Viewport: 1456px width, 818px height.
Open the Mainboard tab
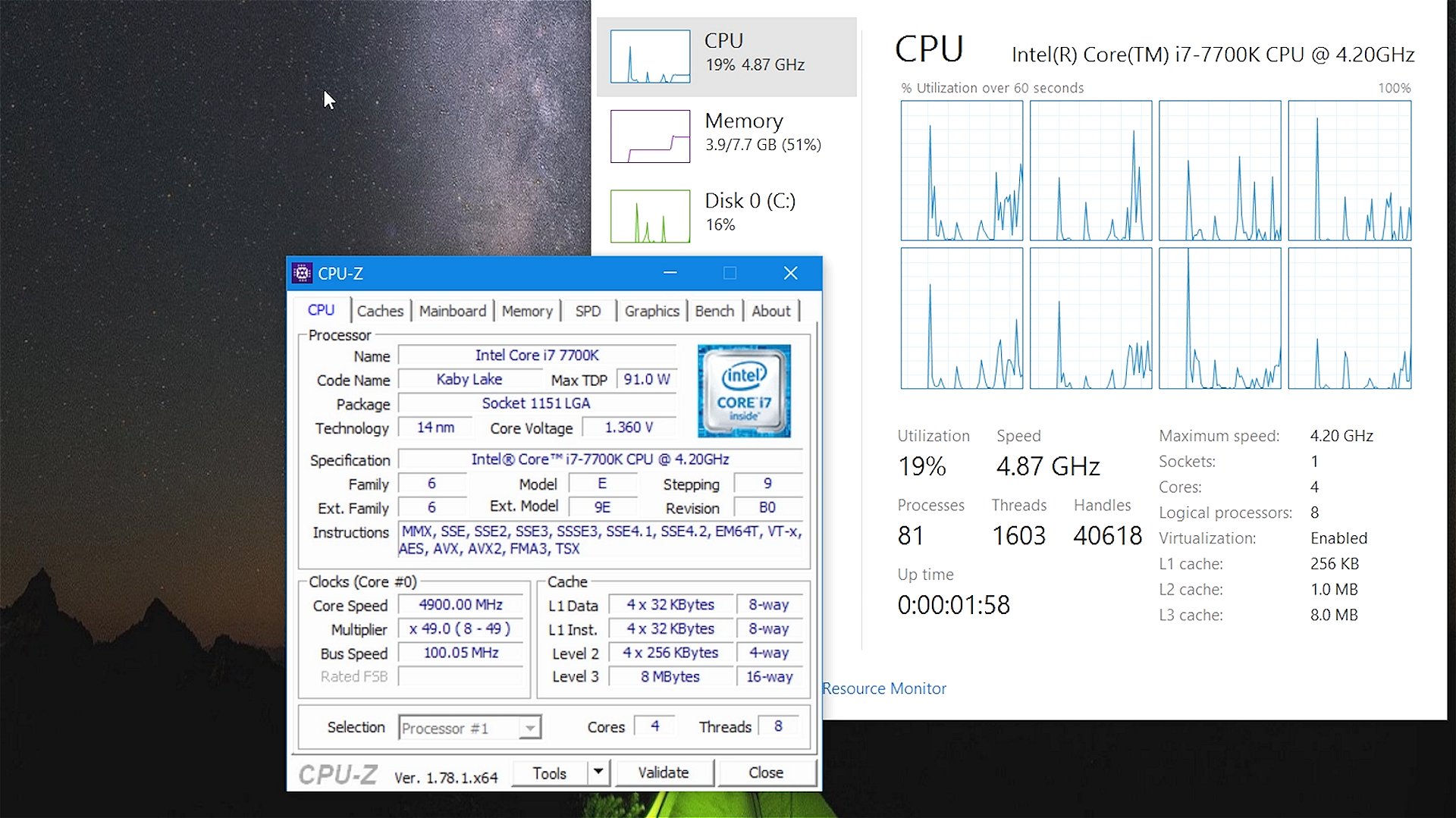(x=453, y=311)
